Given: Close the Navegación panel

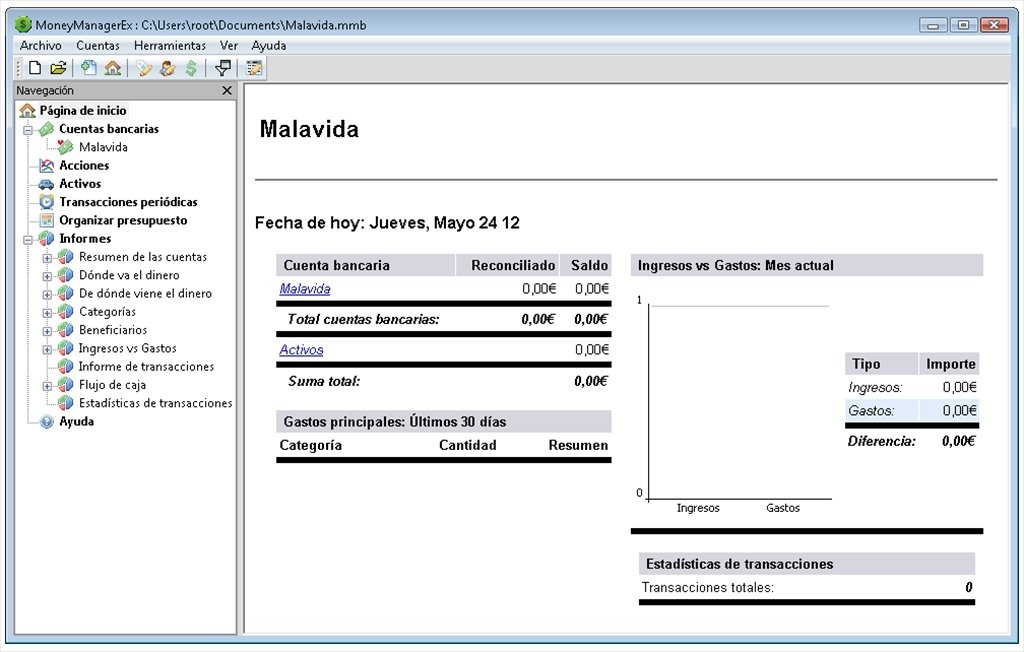Looking at the screenshot, I should (x=227, y=90).
